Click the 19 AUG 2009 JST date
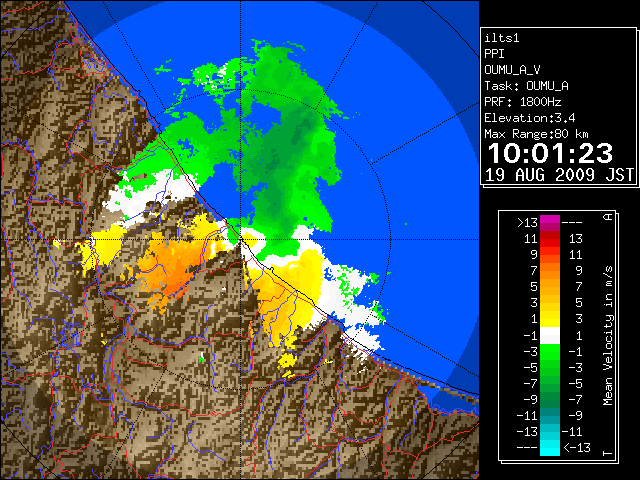This screenshot has width=640, height=480. 559,175
